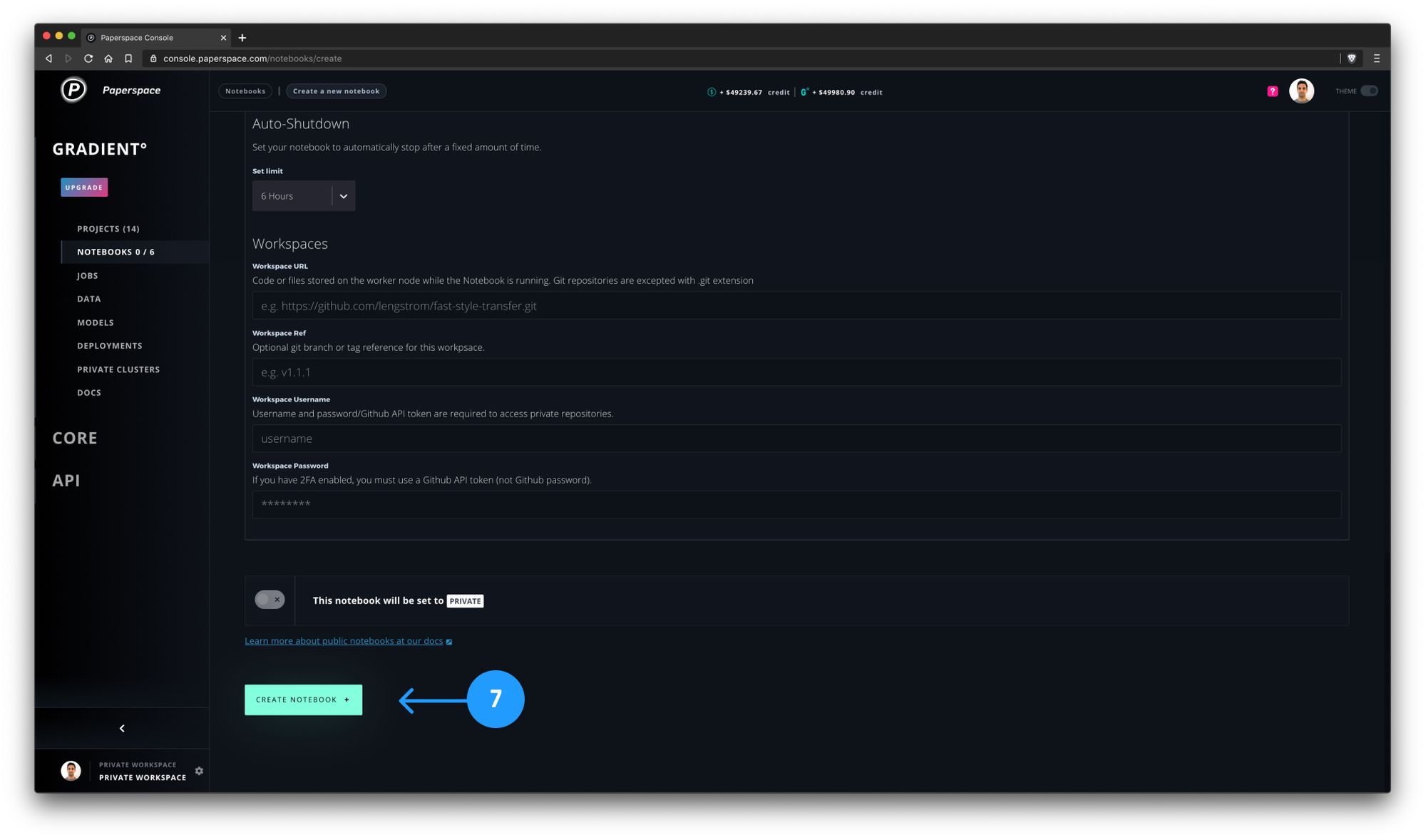Click the browser home icon
This screenshot has height=840, width=1426.
(x=108, y=58)
